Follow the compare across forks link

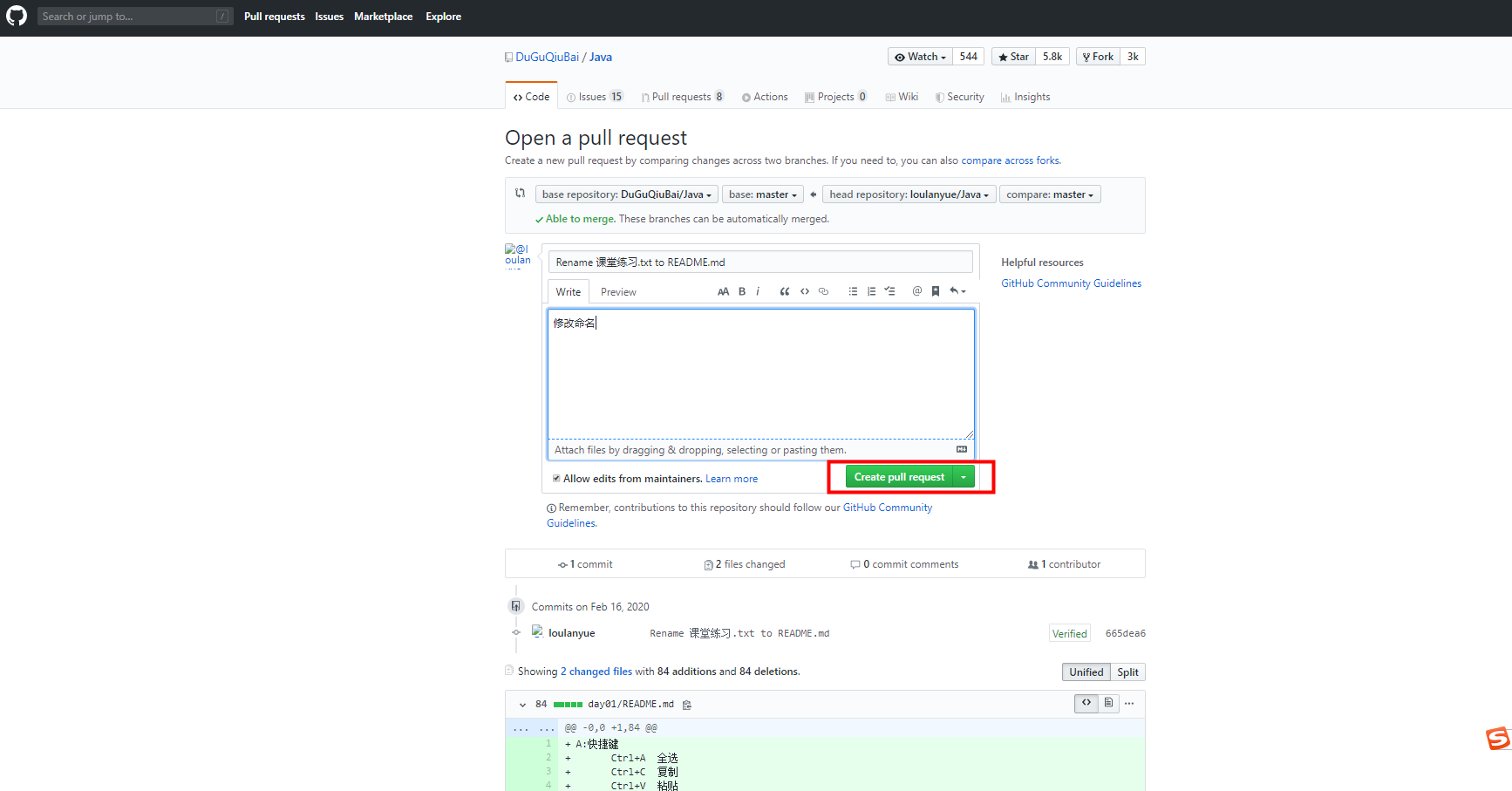pos(1011,160)
